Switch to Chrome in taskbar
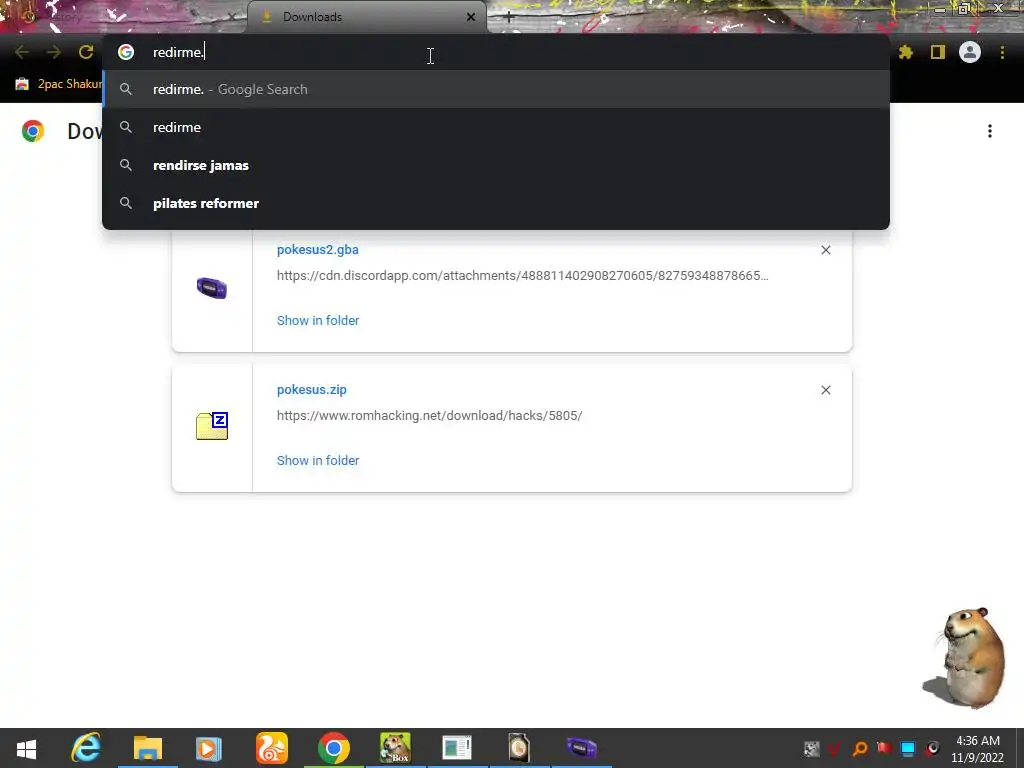 click(x=334, y=748)
